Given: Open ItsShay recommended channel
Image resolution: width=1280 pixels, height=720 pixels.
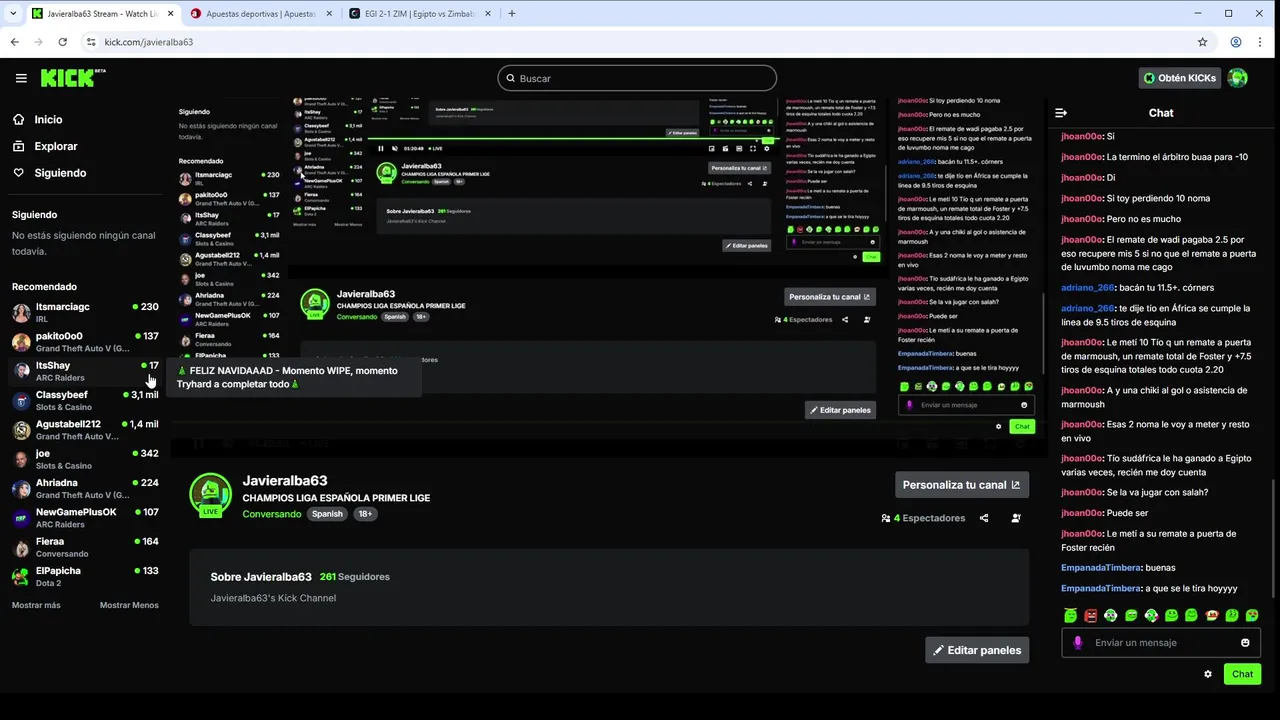Looking at the screenshot, I should tap(84, 370).
